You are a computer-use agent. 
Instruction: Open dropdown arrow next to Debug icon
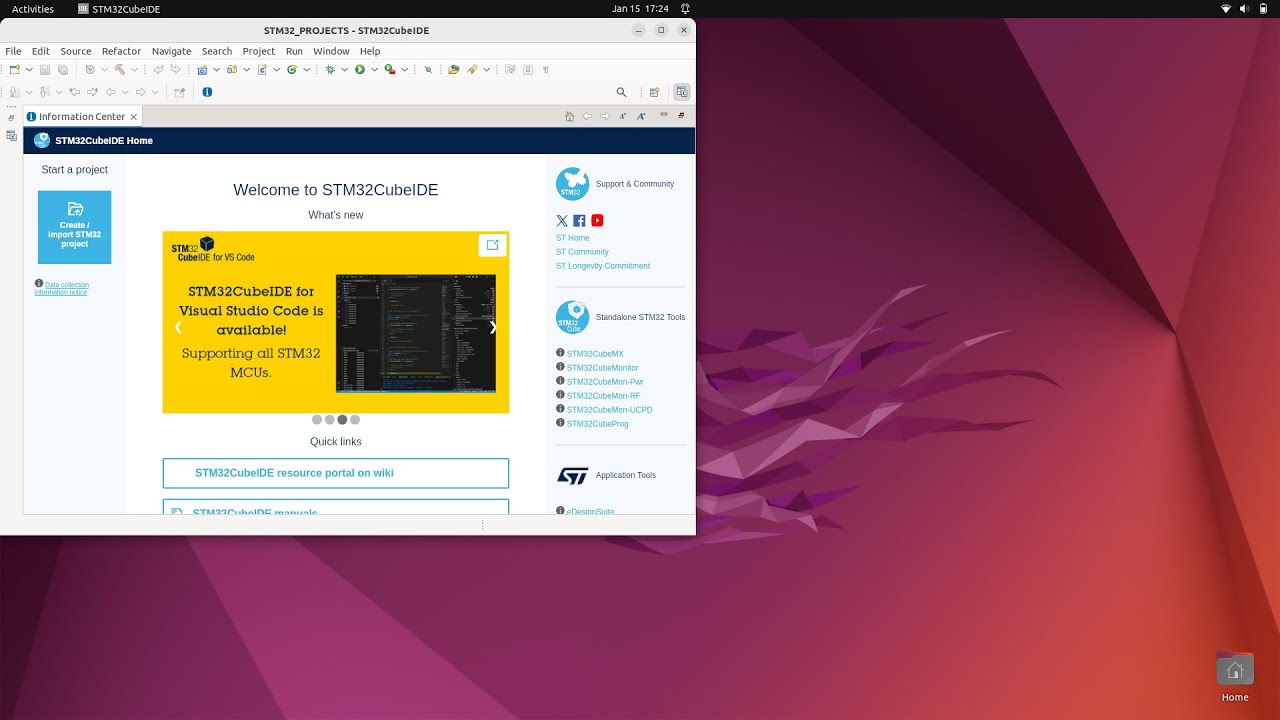pos(344,70)
